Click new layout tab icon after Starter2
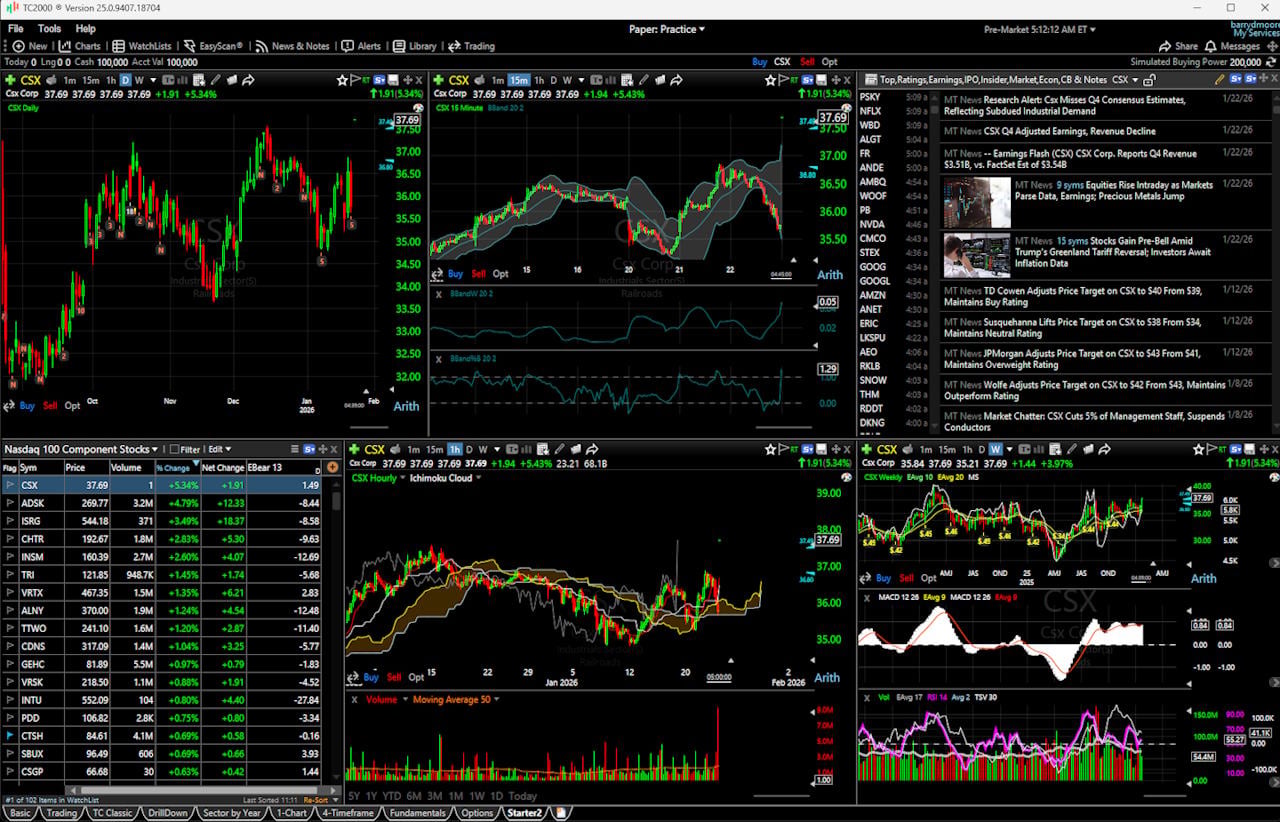This screenshot has height=822, width=1280. point(562,813)
